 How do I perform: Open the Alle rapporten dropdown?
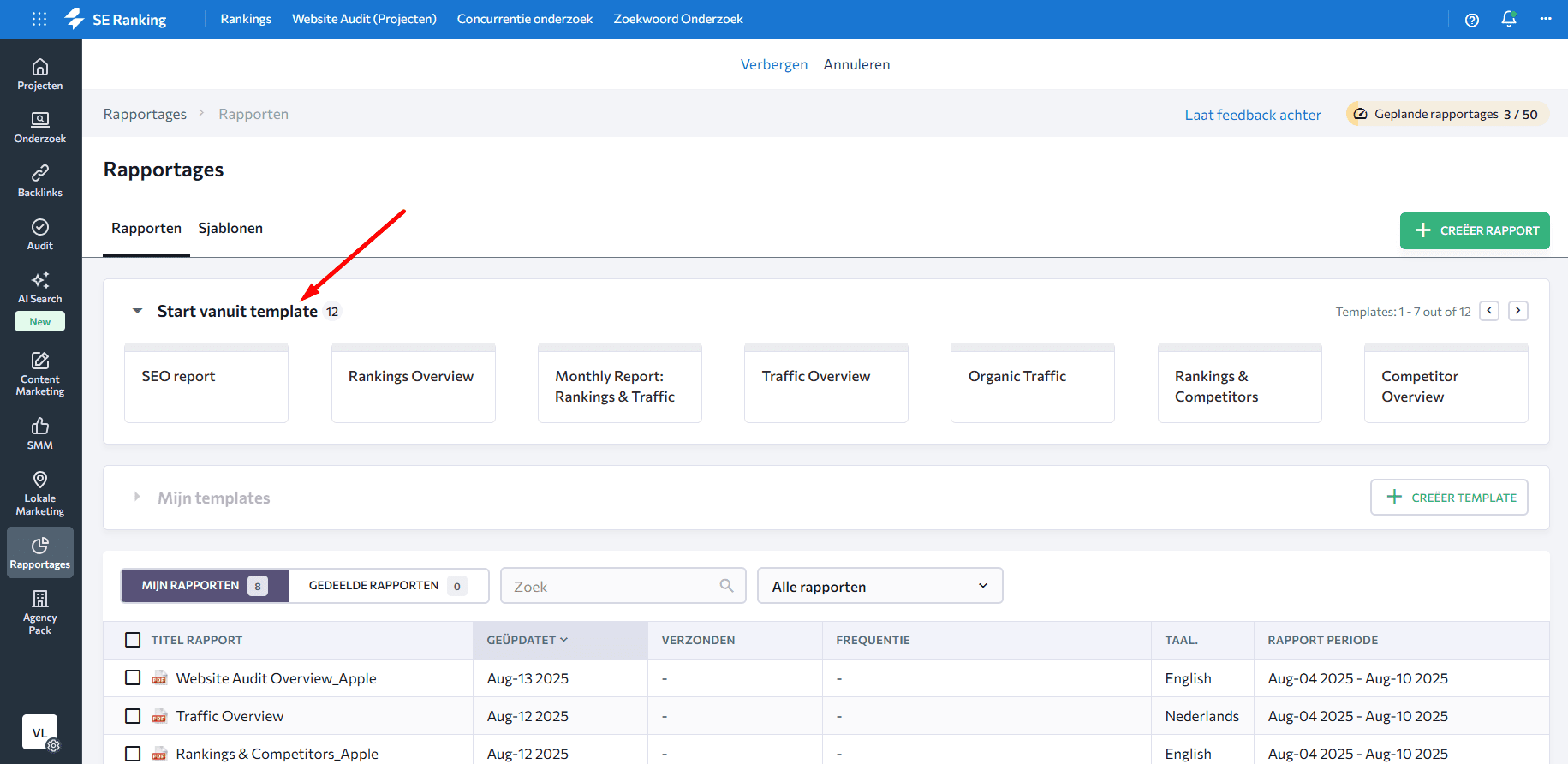[x=880, y=586]
